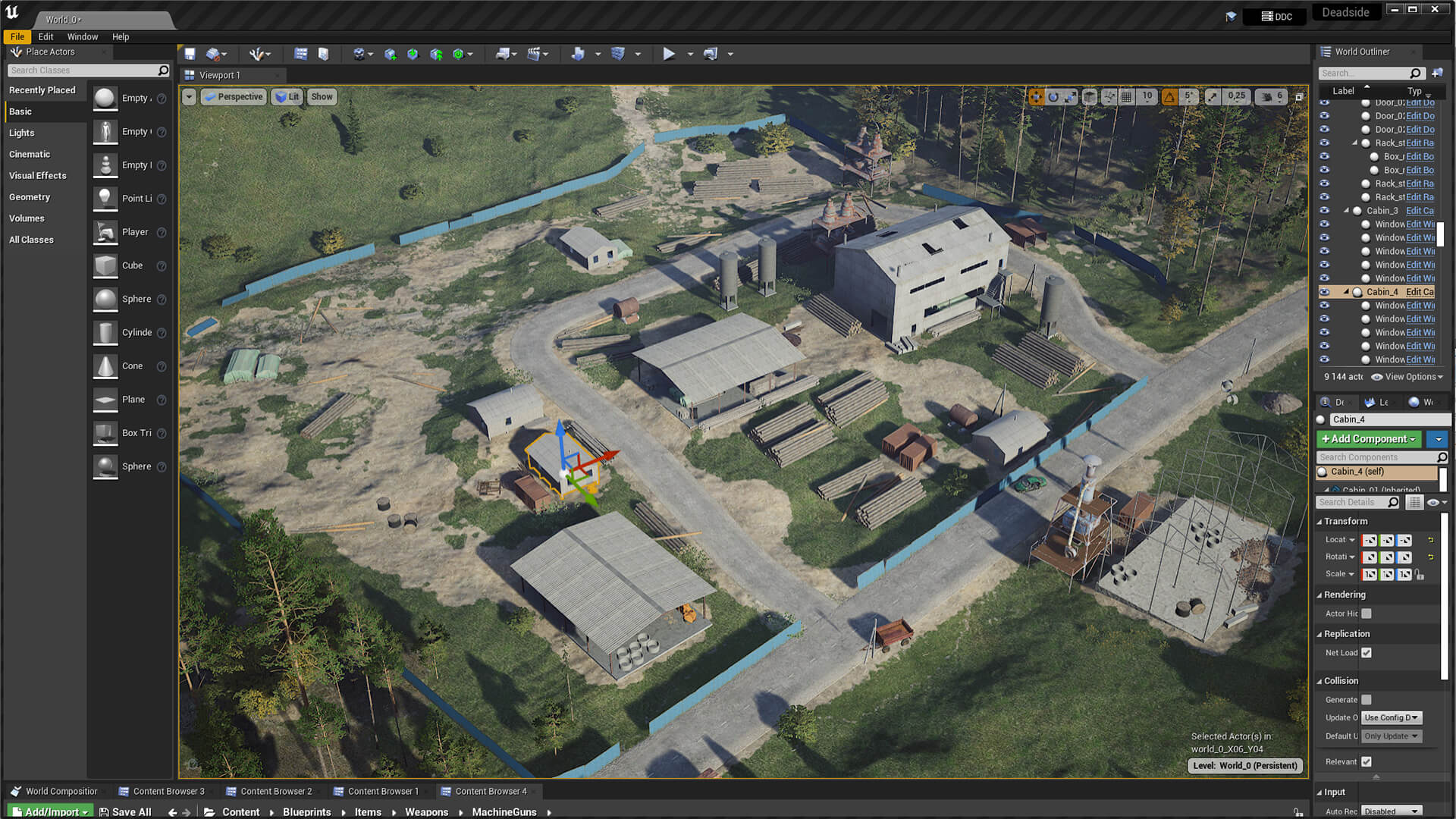Open viewport options dropdown arrow
Screen dimensions: 1456x819
189,97
